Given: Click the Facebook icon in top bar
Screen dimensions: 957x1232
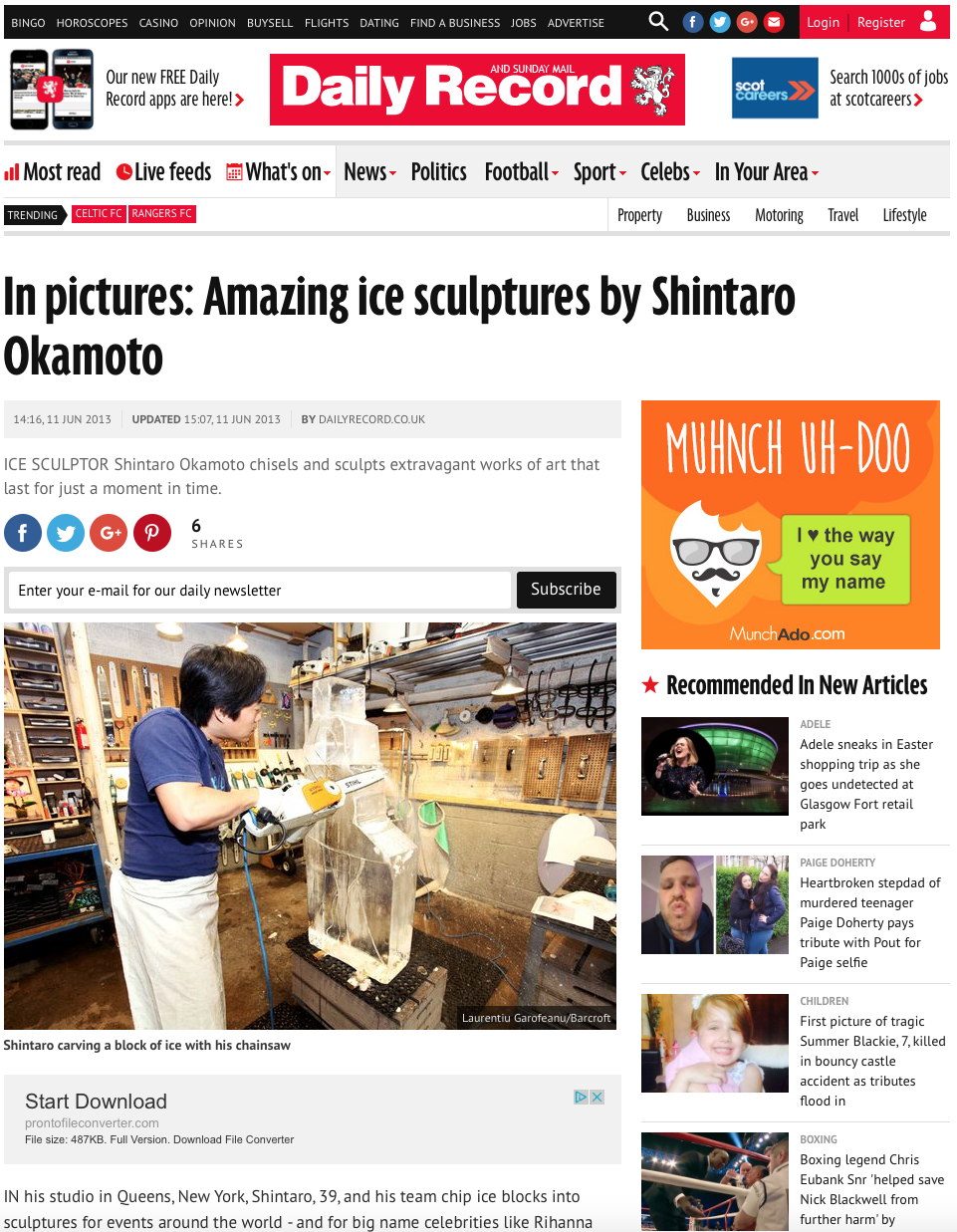Looking at the screenshot, I should point(693,22).
